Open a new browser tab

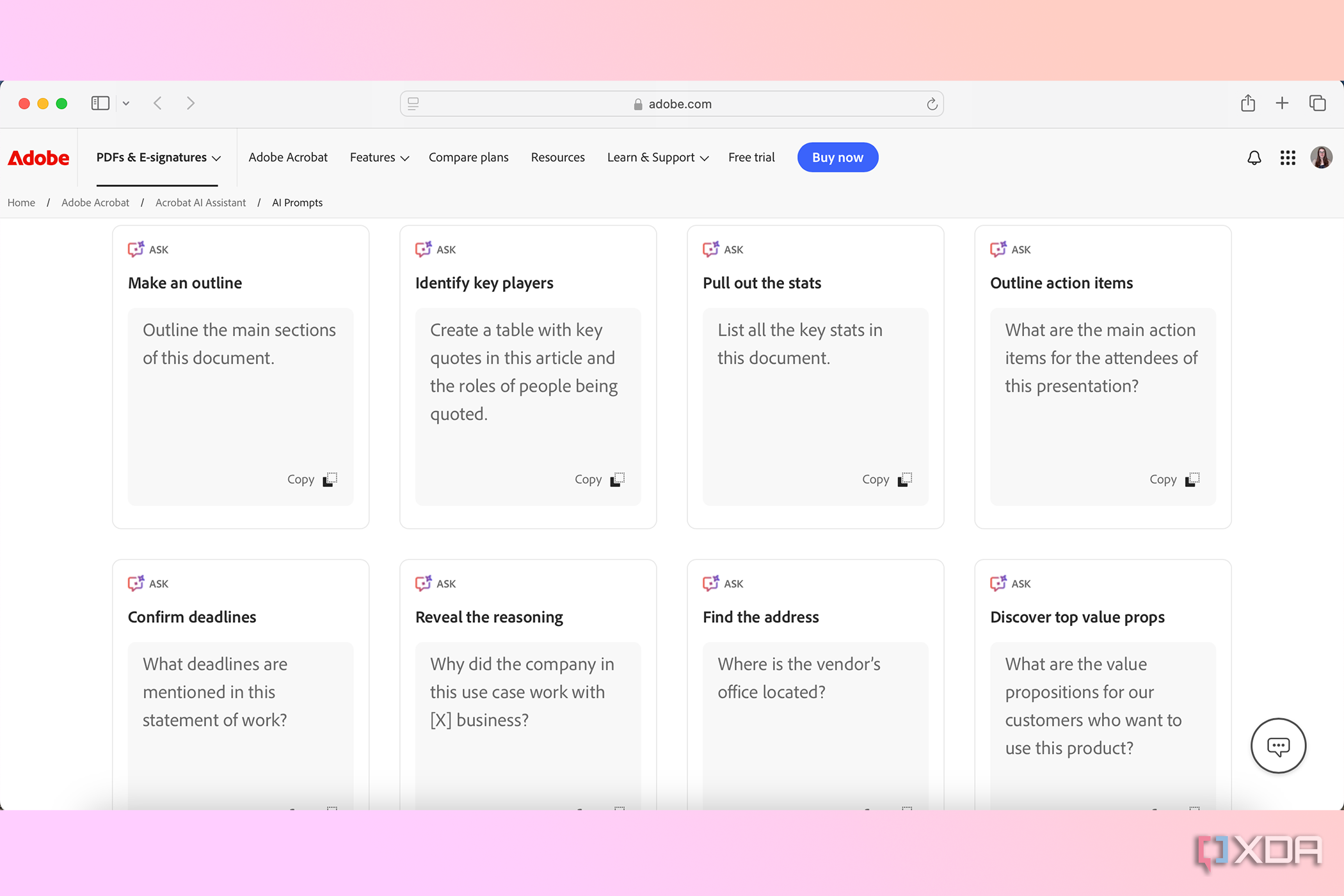point(1282,103)
